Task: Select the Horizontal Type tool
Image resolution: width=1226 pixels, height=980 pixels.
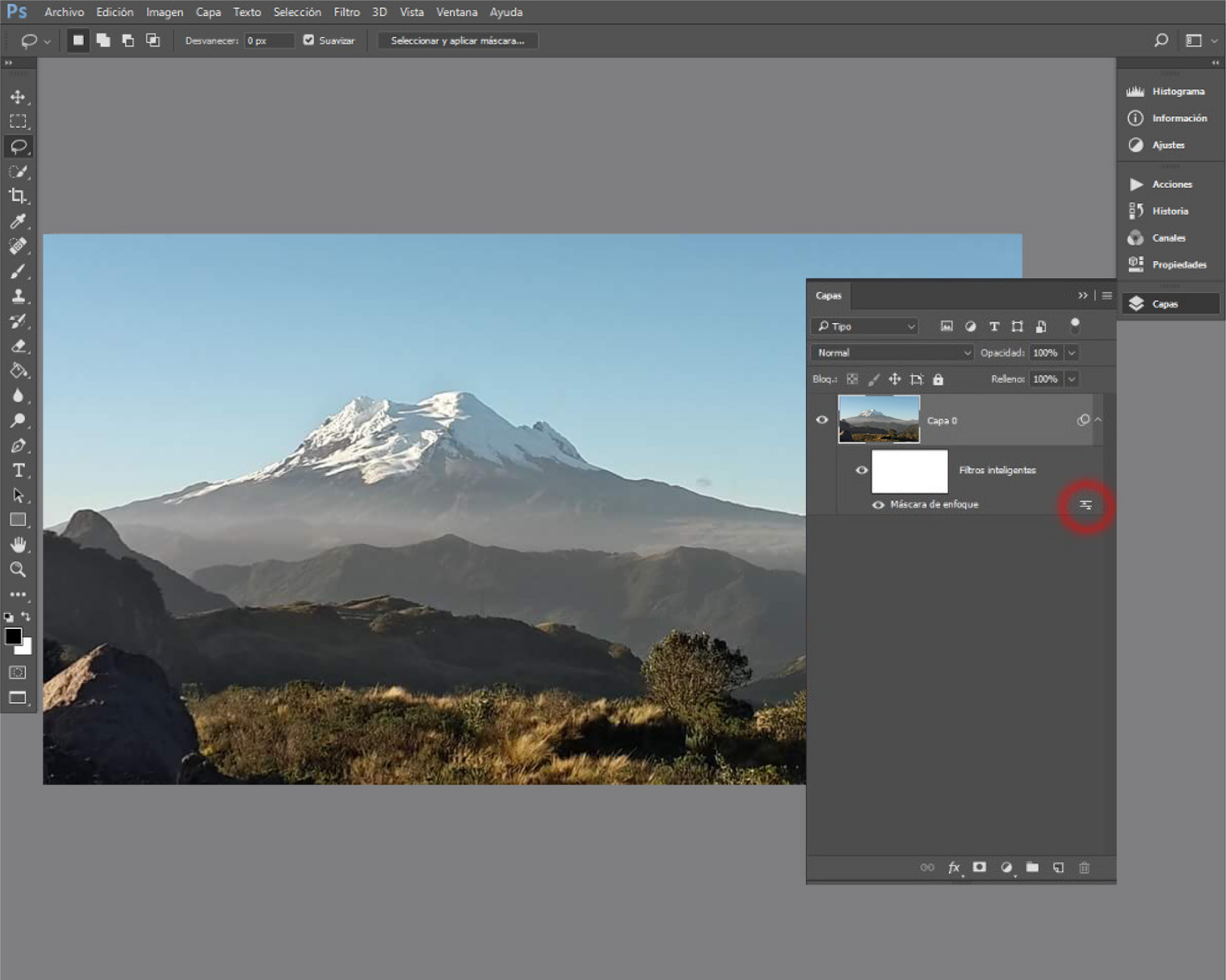Action: (18, 471)
